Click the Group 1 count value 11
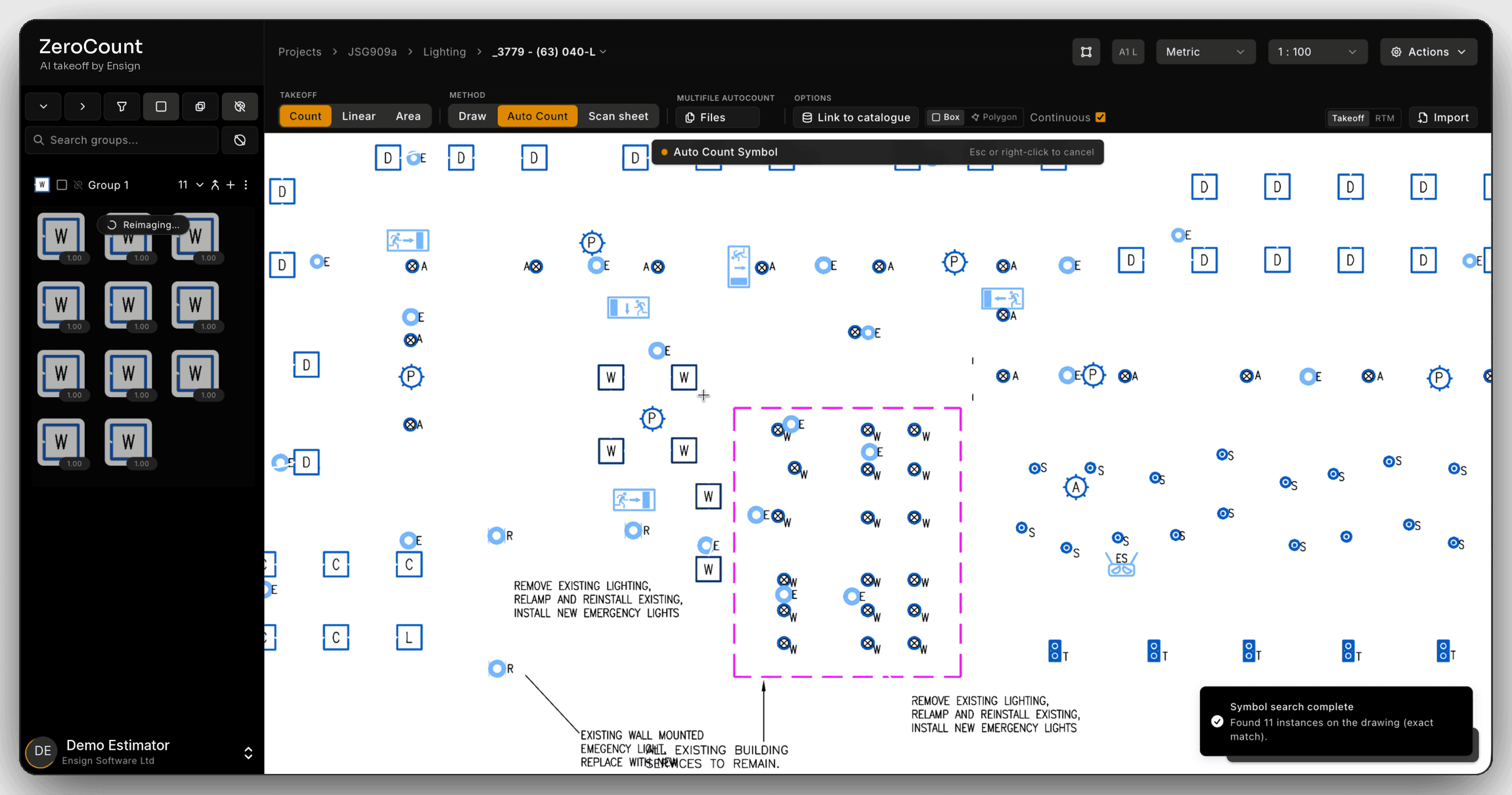 [x=183, y=185]
